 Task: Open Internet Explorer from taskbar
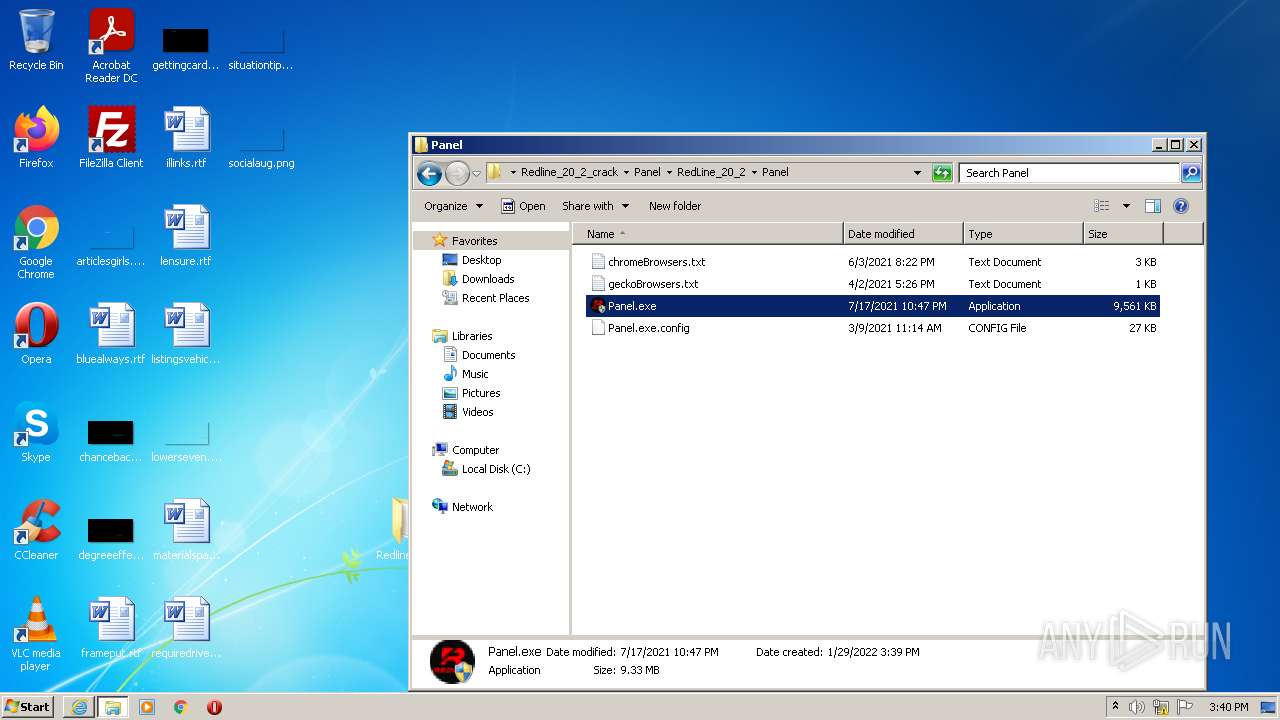pos(79,707)
